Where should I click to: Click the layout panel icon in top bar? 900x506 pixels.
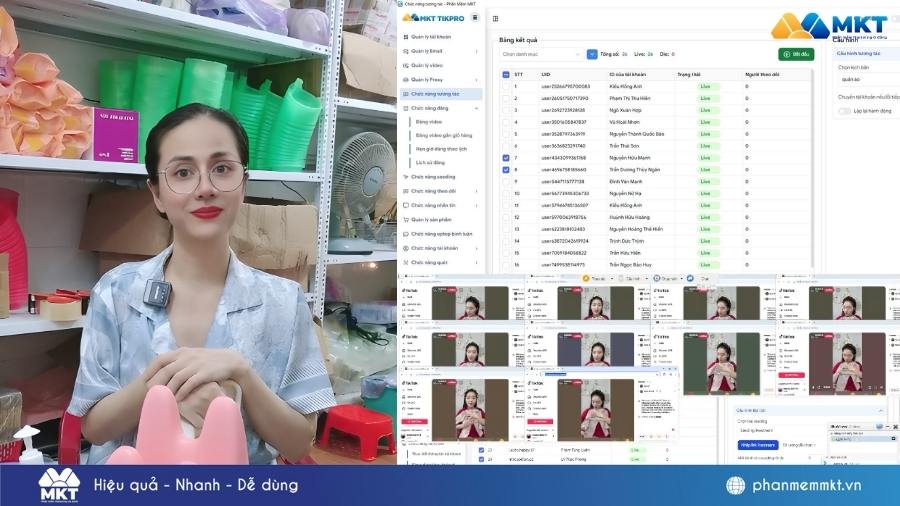pyautogui.click(x=495, y=18)
